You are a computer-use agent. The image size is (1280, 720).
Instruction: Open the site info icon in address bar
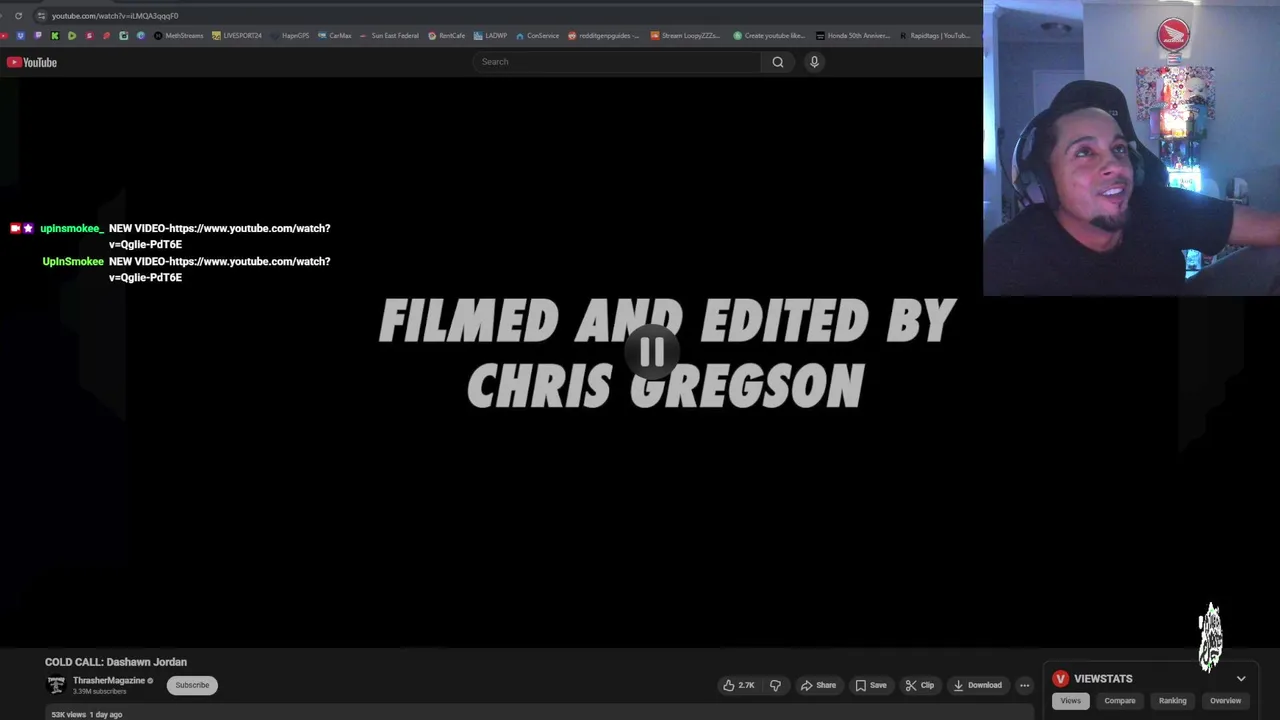[40, 16]
